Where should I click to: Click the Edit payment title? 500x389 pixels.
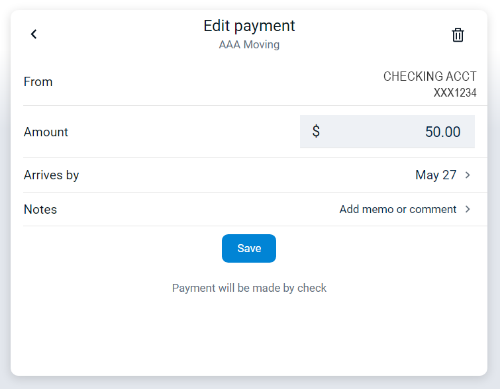pyautogui.click(x=249, y=26)
